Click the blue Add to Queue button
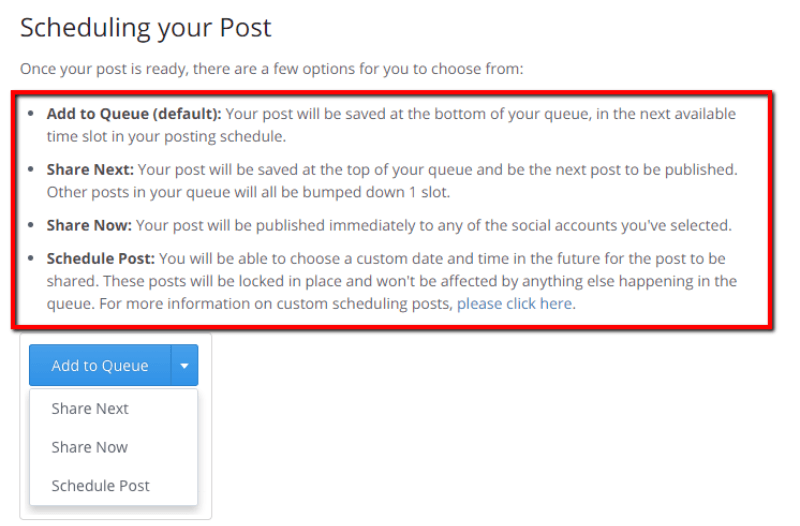Image resolution: width=800 pixels, height=526 pixels. click(100, 366)
